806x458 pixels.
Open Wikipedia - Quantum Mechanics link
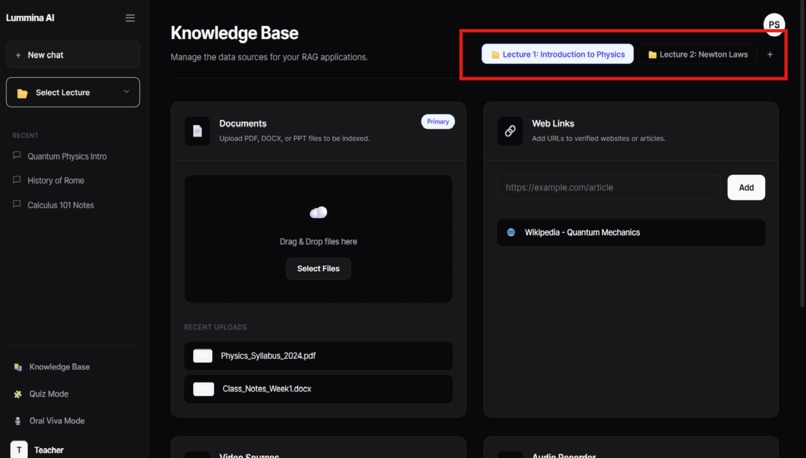point(631,232)
